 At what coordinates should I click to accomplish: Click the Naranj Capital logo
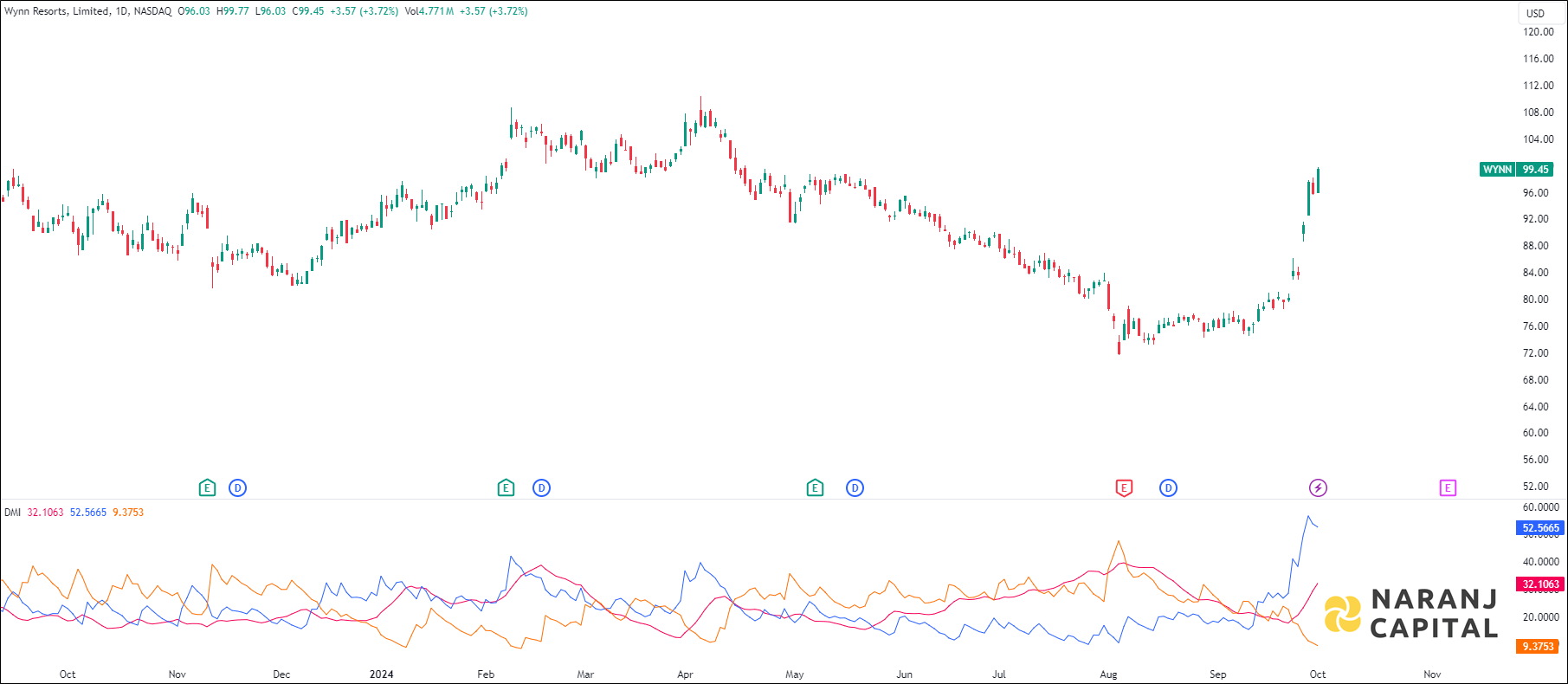(1411, 613)
